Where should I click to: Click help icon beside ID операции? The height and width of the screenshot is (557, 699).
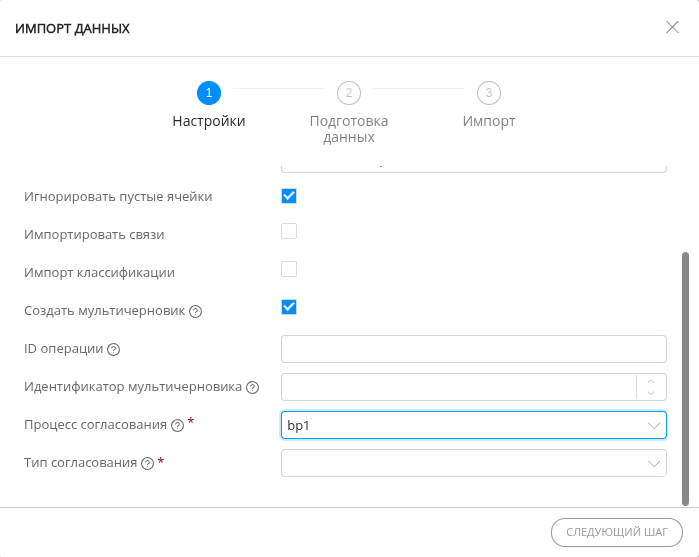(114, 349)
